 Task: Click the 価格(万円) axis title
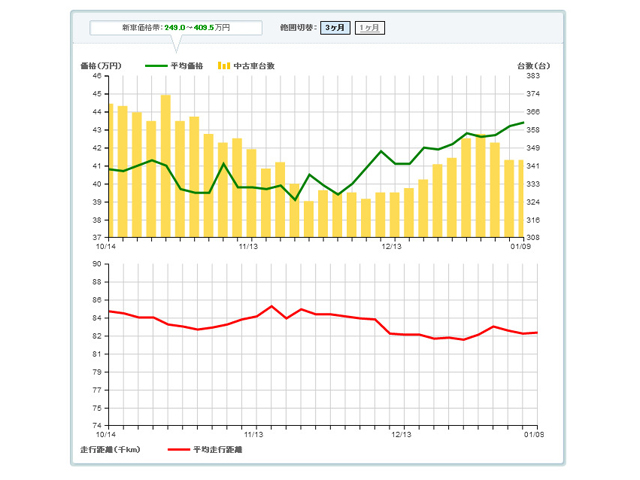(x=100, y=65)
